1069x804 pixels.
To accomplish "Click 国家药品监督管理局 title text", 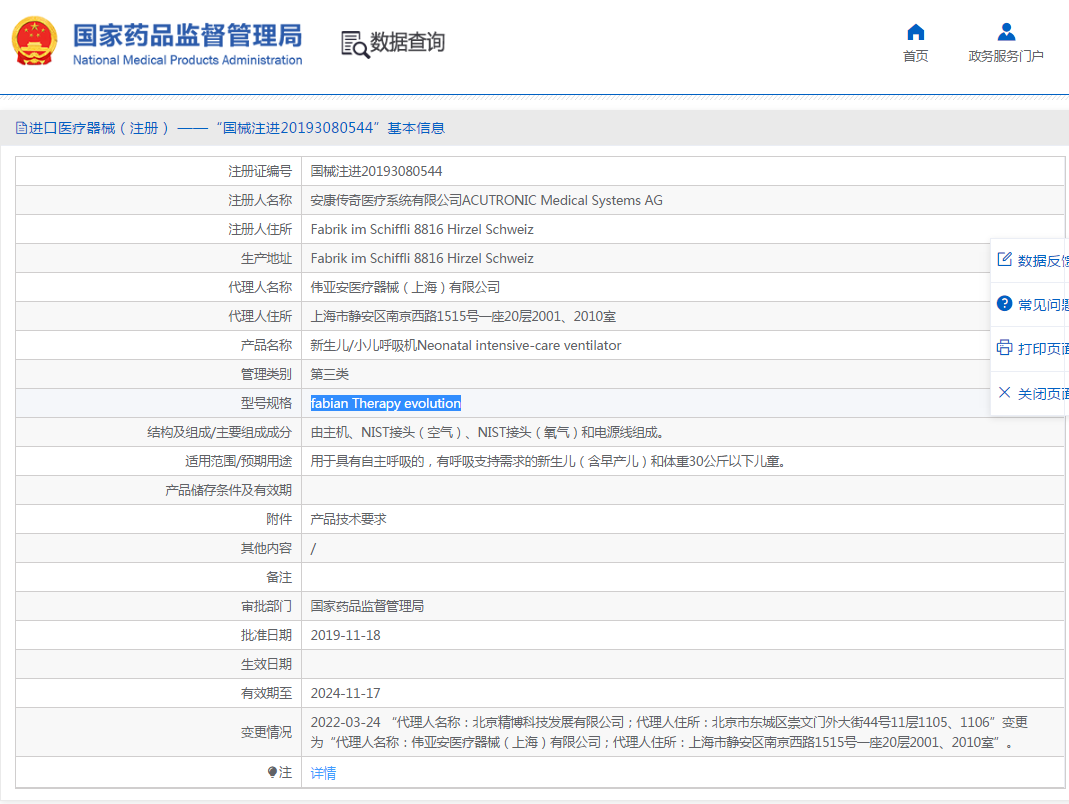I will [187, 35].
